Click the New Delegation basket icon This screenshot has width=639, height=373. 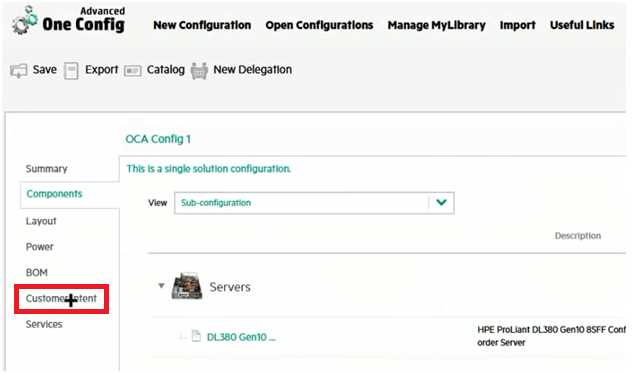pyautogui.click(x=199, y=71)
